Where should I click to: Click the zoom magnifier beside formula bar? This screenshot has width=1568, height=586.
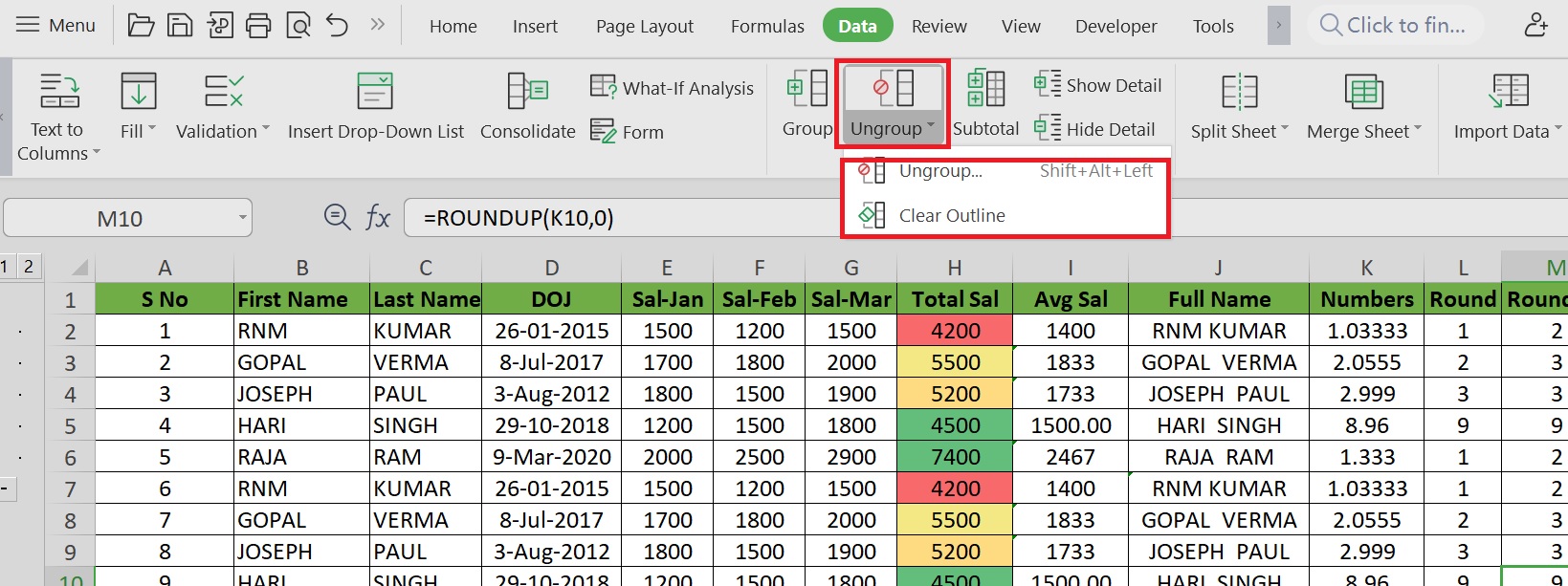[x=337, y=218]
